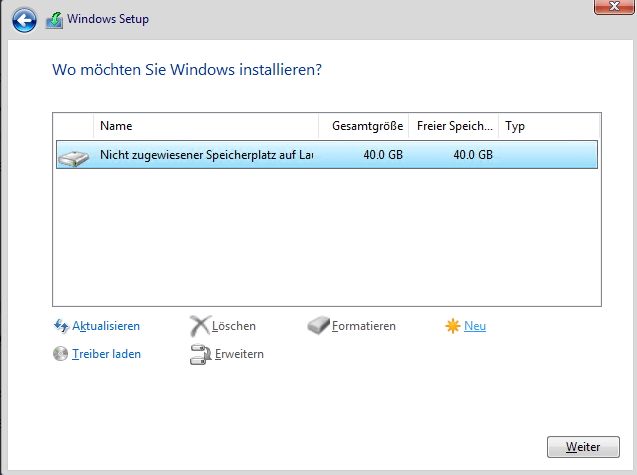
Task: Open the Treiber laden link
Action: click(106, 354)
